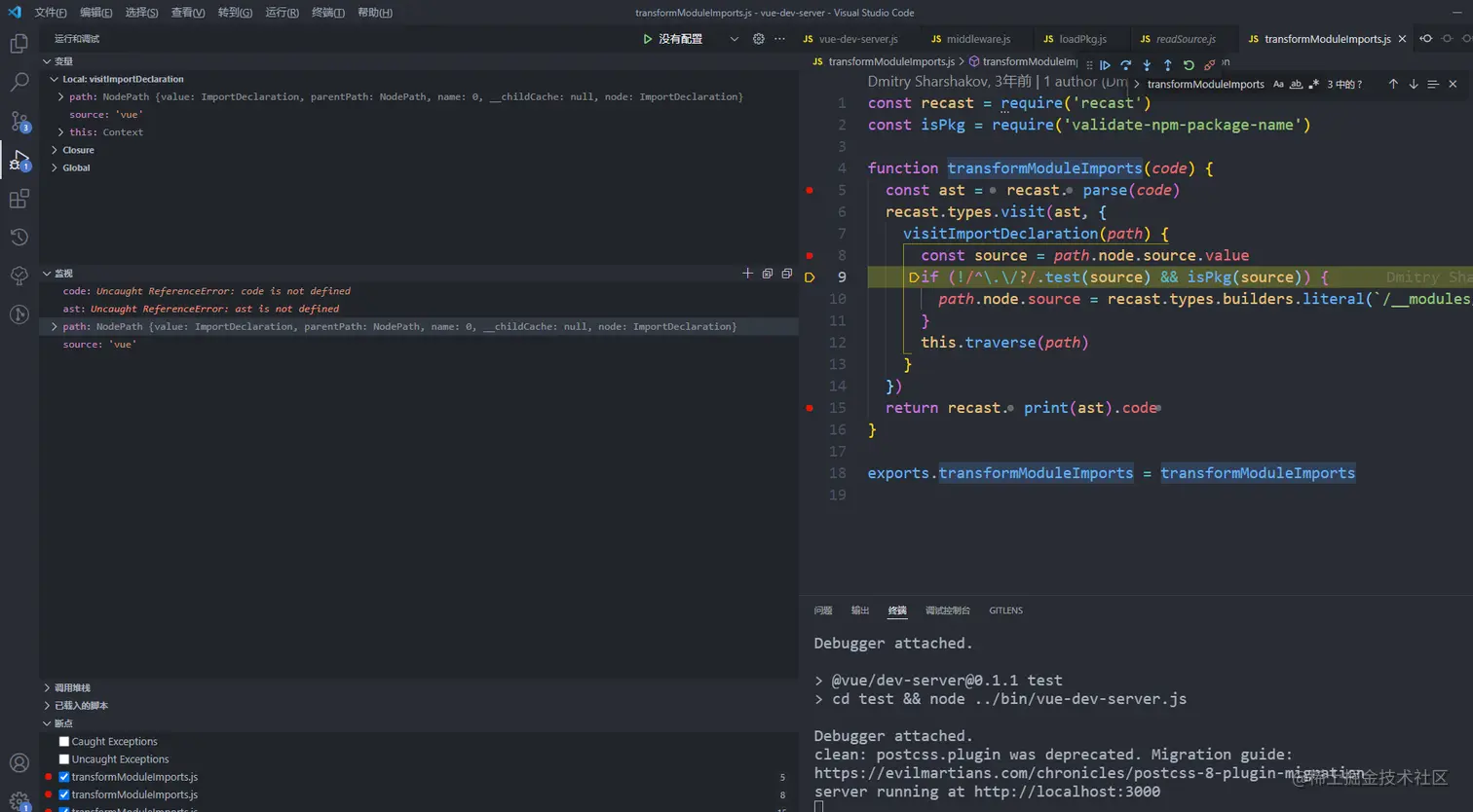Open the 终端 menu
Image resolution: width=1473 pixels, height=812 pixels.
[x=328, y=12]
